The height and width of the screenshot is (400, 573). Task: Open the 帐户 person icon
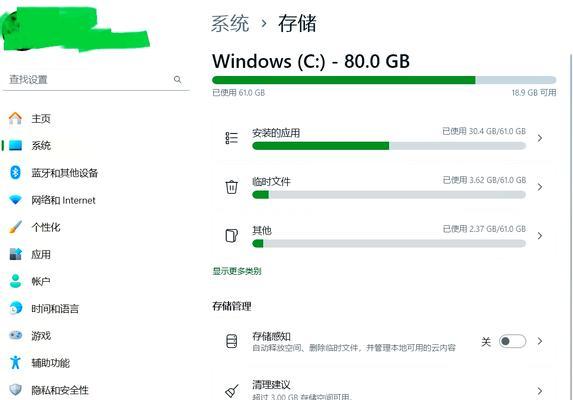pos(15,281)
